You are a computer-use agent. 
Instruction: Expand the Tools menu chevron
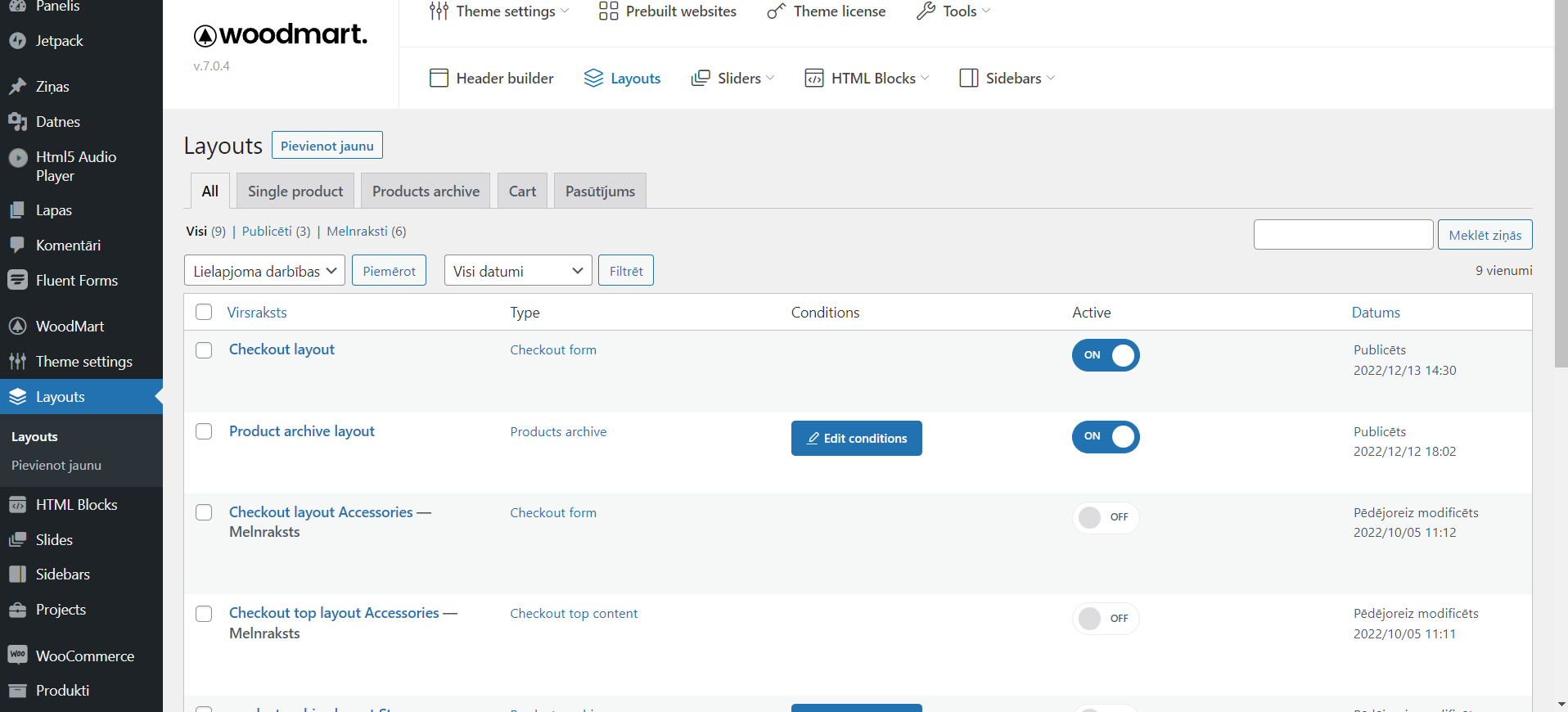(x=986, y=11)
